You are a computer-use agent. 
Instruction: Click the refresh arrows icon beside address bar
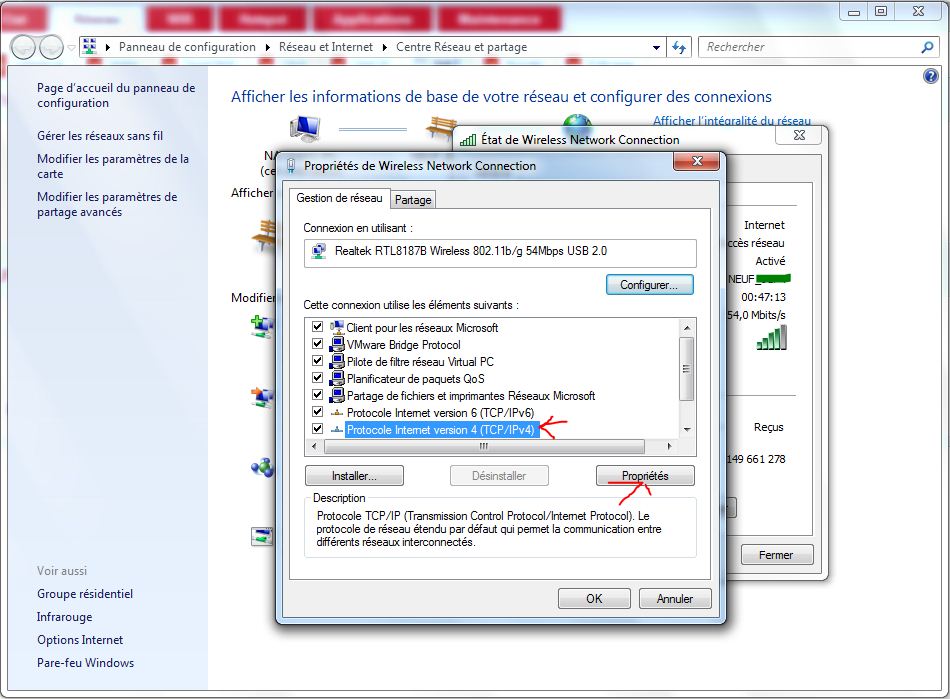679,47
